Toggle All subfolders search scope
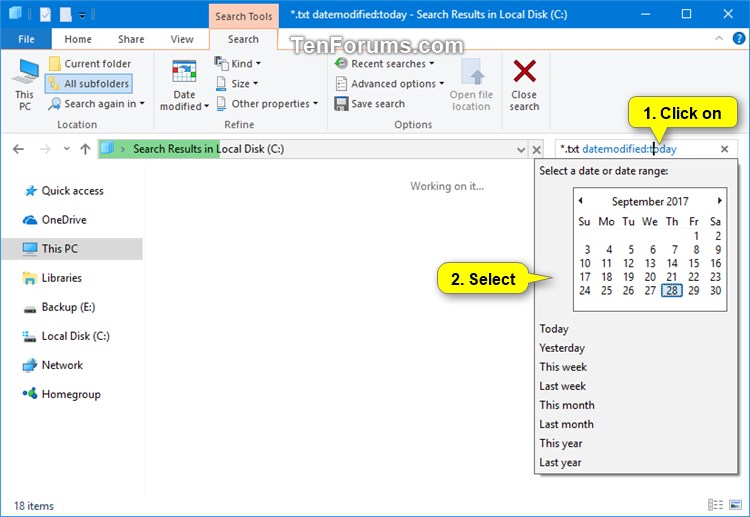 [x=89, y=84]
